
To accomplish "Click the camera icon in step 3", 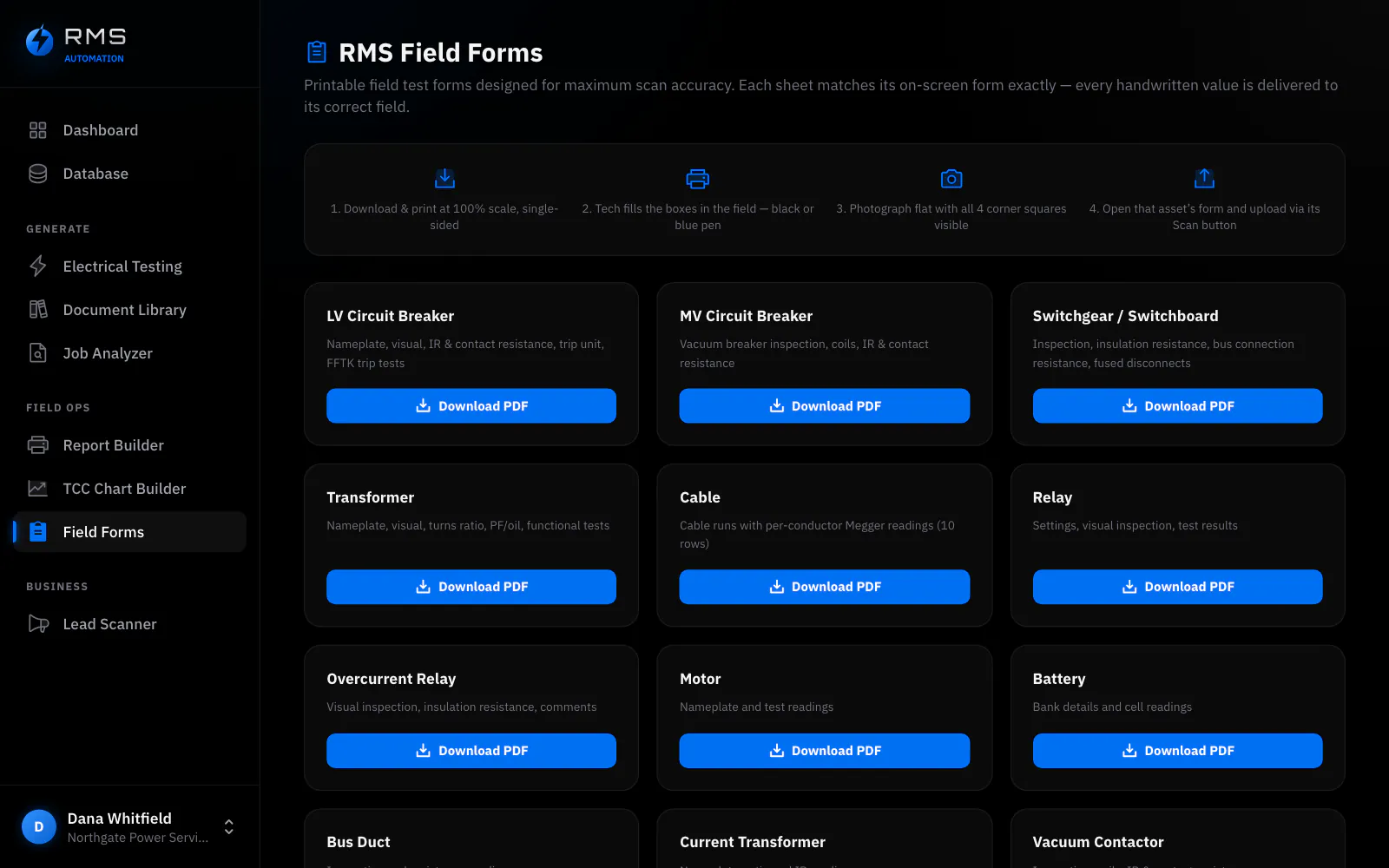I will tap(951, 179).
